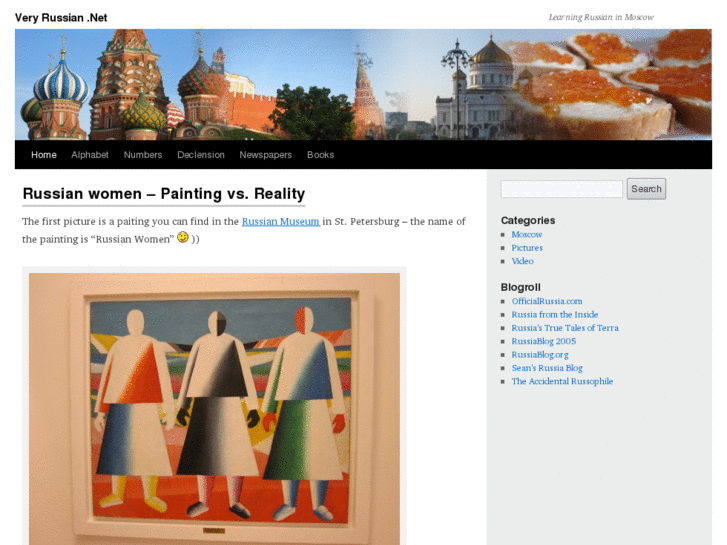The height and width of the screenshot is (545, 727).
Task: Open the Home menu item
Action: [x=44, y=155]
